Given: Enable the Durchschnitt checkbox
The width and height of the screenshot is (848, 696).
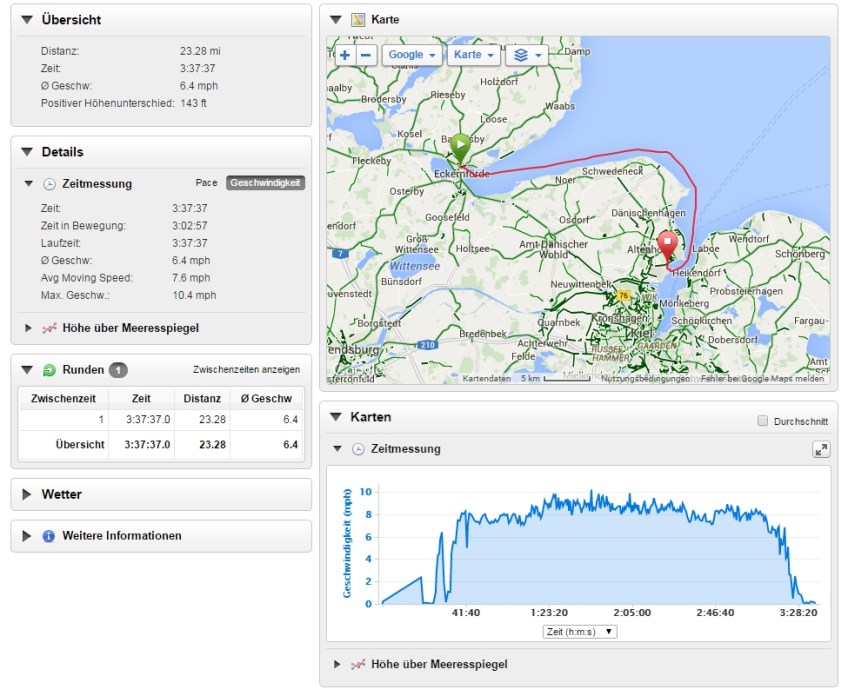Looking at the screenshot, I should (764, 422).
